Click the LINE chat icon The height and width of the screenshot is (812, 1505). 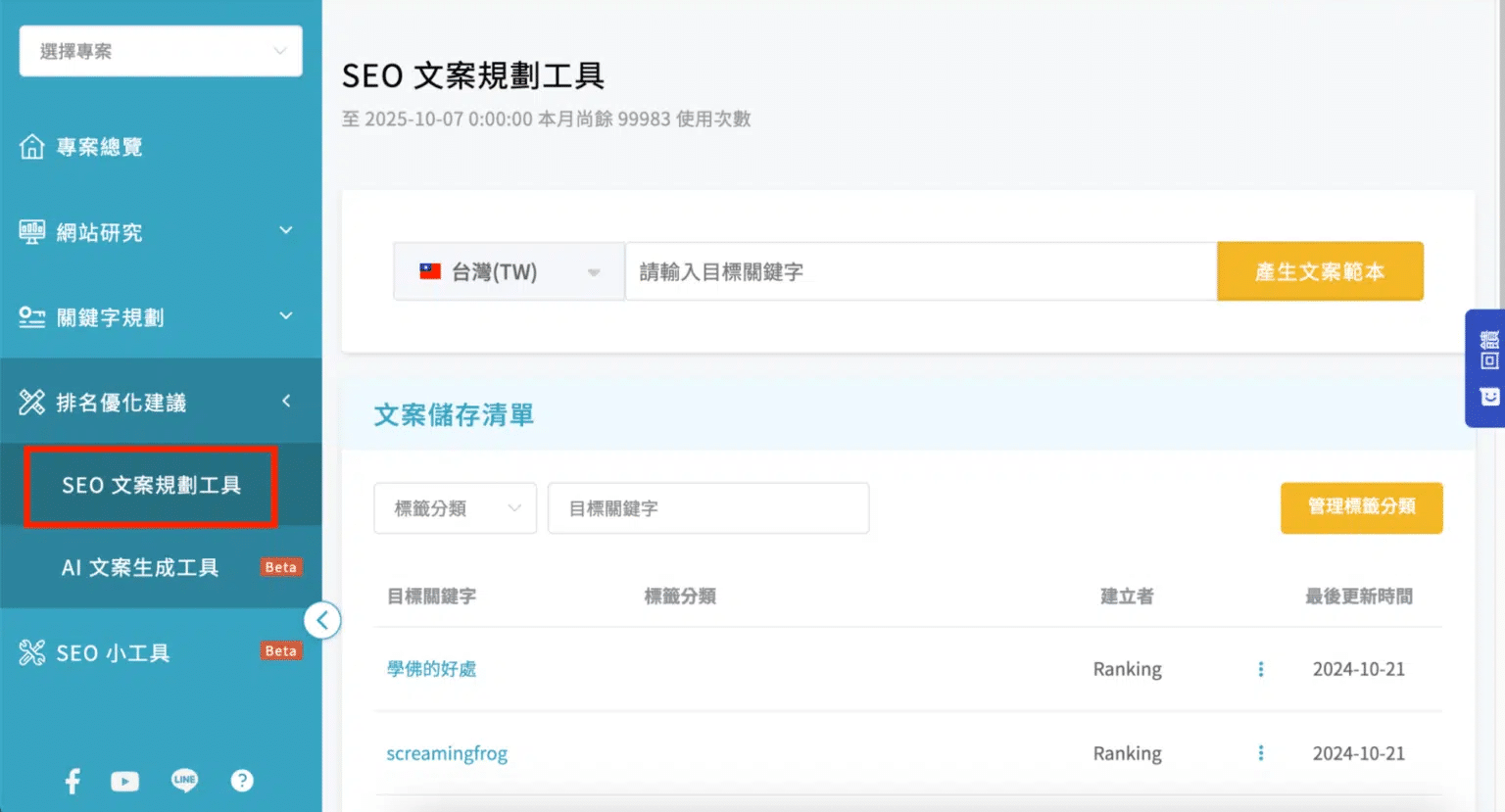tap(184, 781)
